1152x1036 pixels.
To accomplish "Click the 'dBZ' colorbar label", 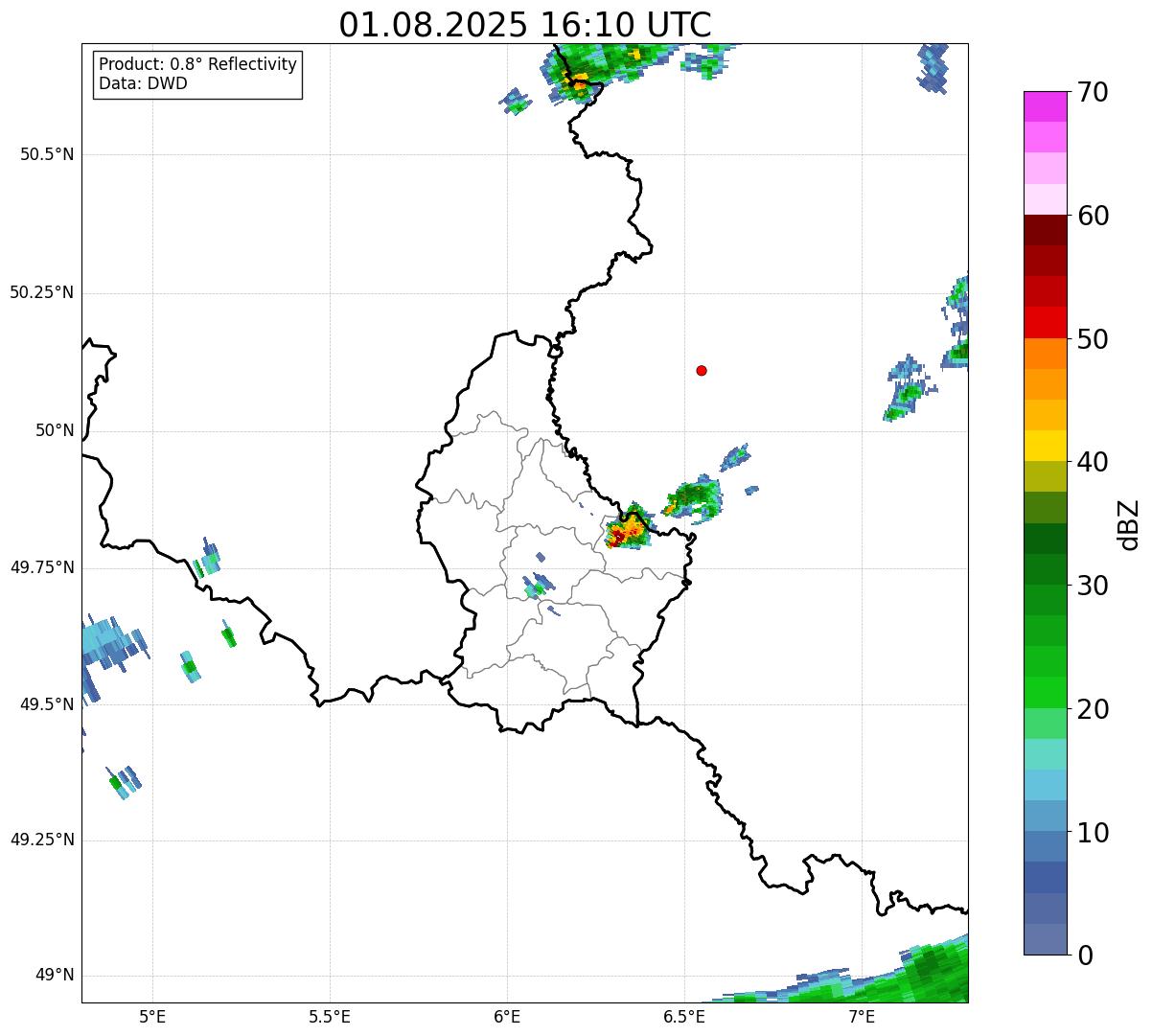I will [x=1129, y=524].
